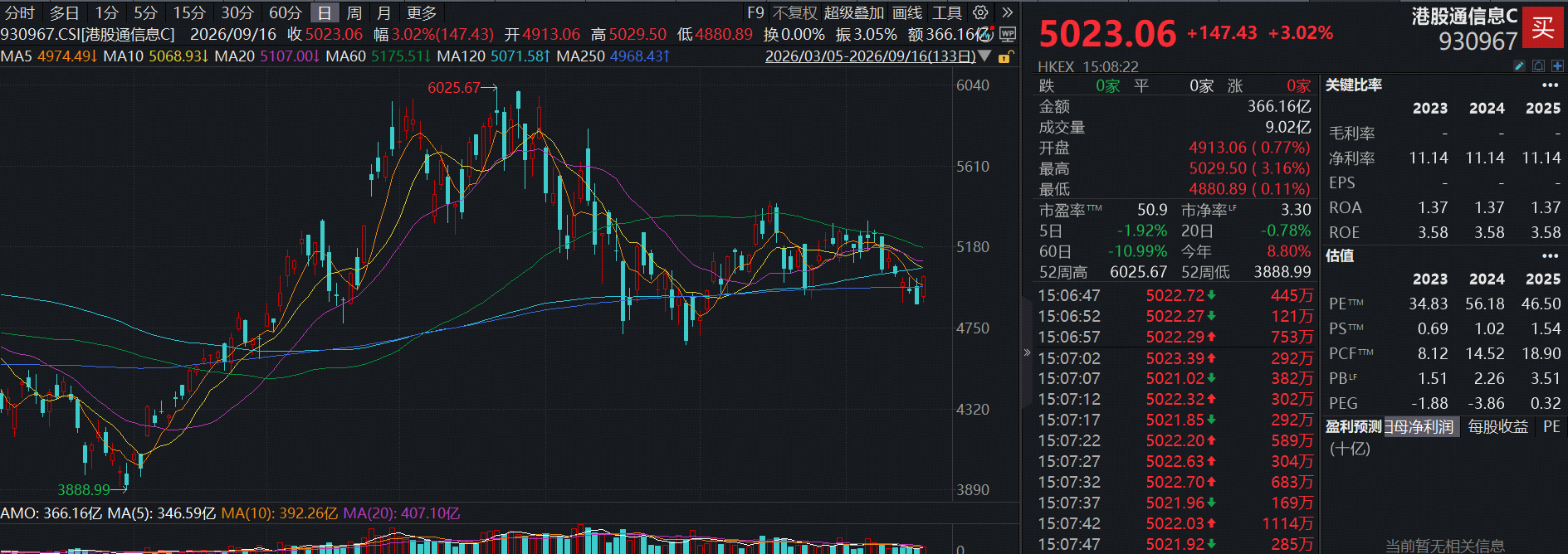Set a price alert bell icon
Screen dimensions: 1568x554
click(x=1538, y=66)
